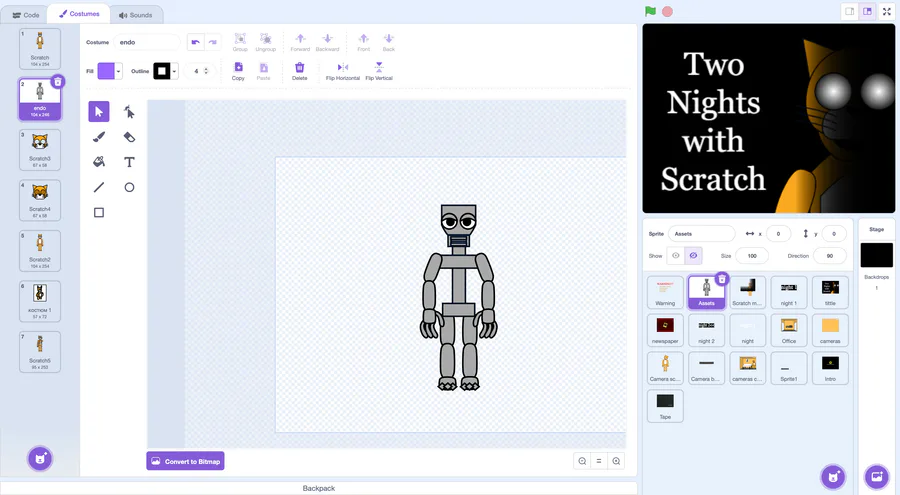
Task: Adjust outline width stepper arrows
Action: coord(206,71)
